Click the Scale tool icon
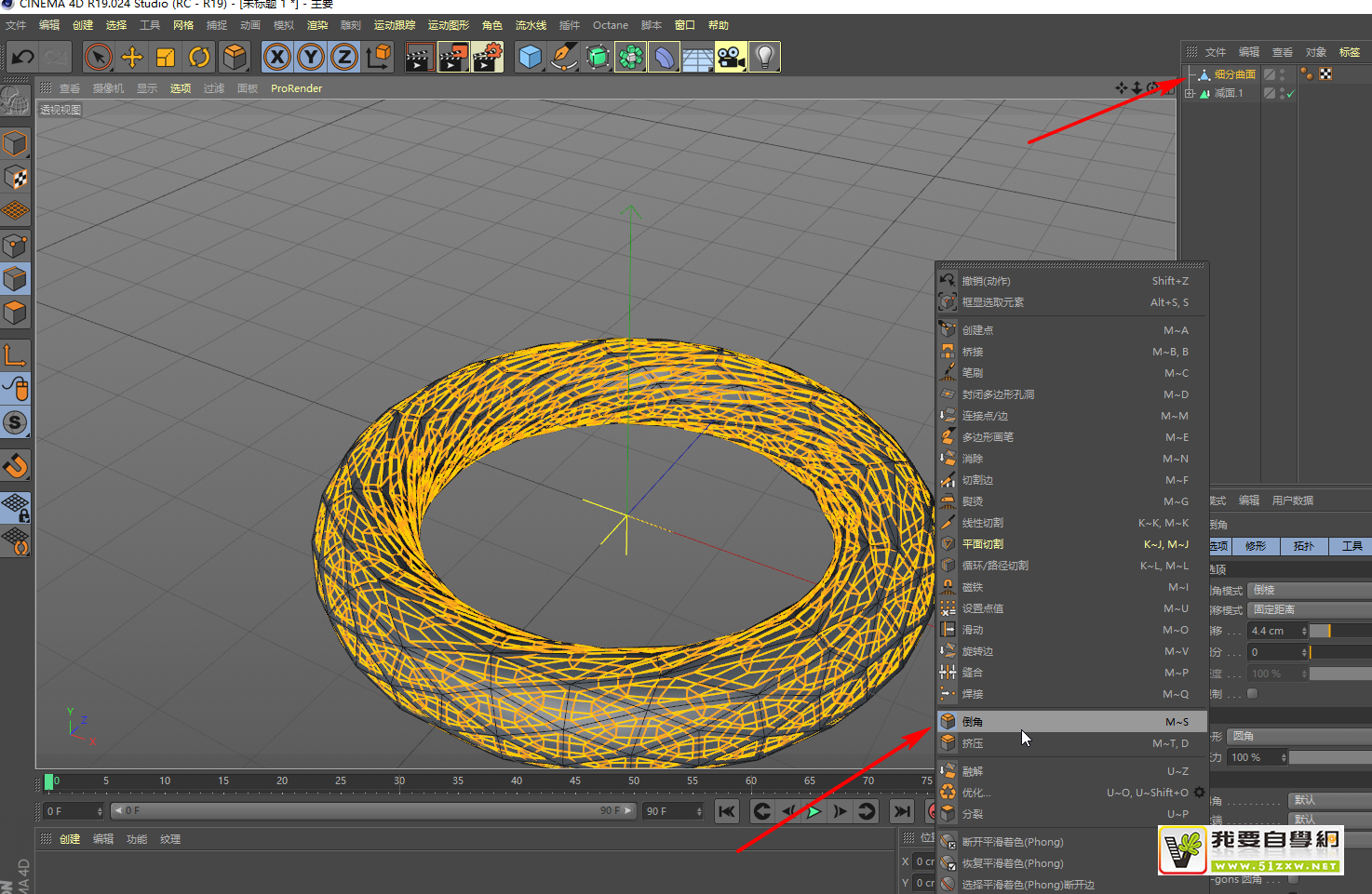The height and width of the screenshot is (894, 1372). (166, 58)
